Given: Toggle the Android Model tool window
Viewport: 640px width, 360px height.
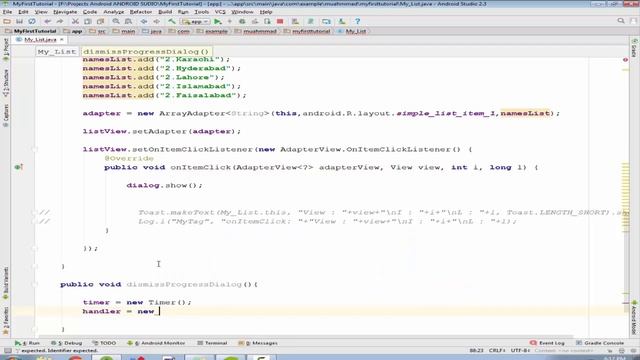Looking at the screenshot, I should point(634,317).
